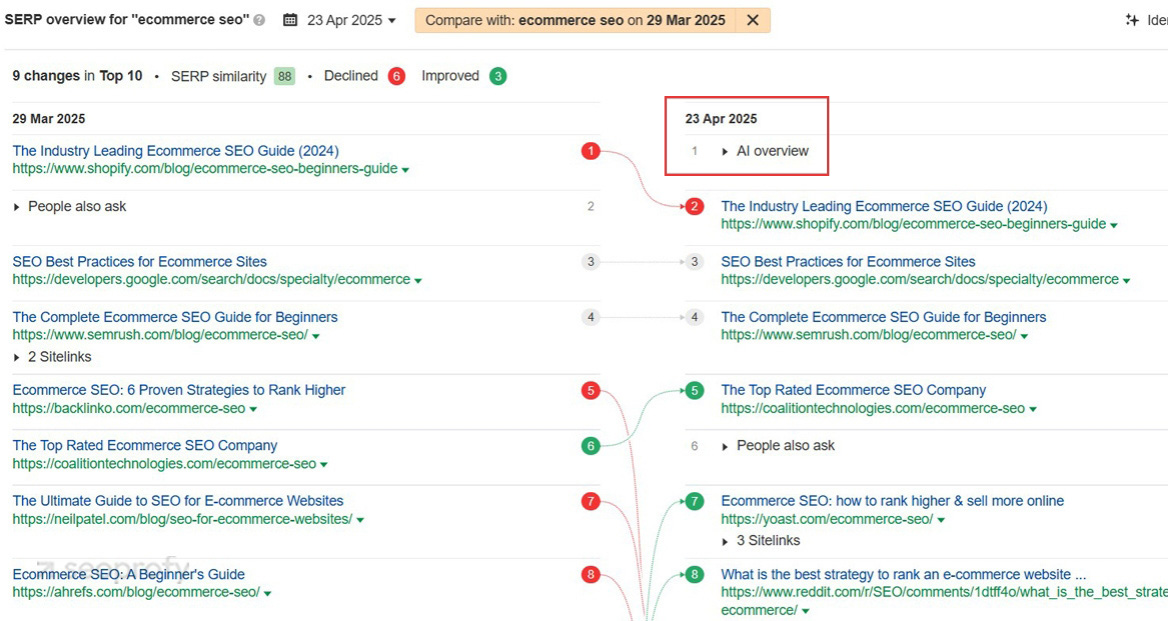1168x621 pixels.
Task: Click red position 7 marker for neilpatel
Action: [591, 501]
